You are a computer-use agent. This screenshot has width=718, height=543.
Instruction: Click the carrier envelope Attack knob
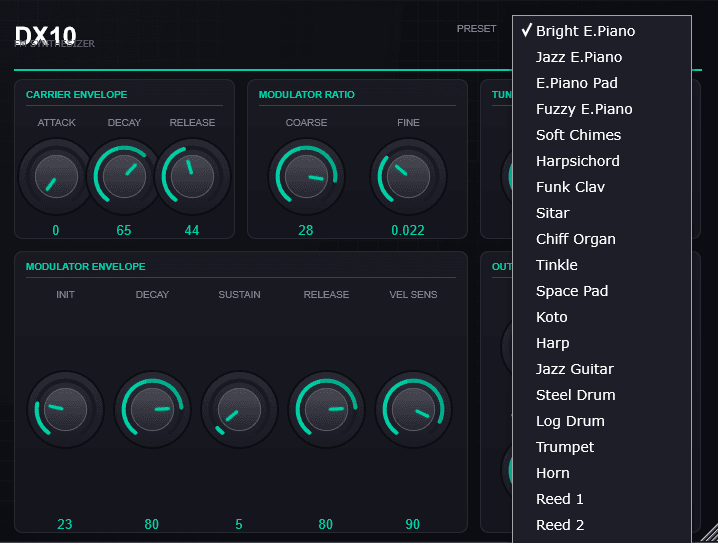56,177
